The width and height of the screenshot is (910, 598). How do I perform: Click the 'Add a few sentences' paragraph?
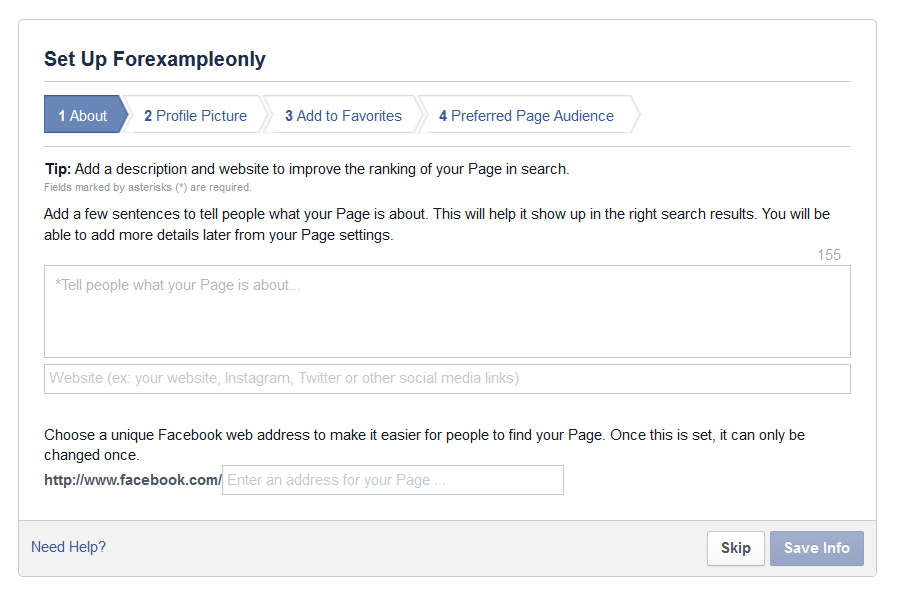437,225
